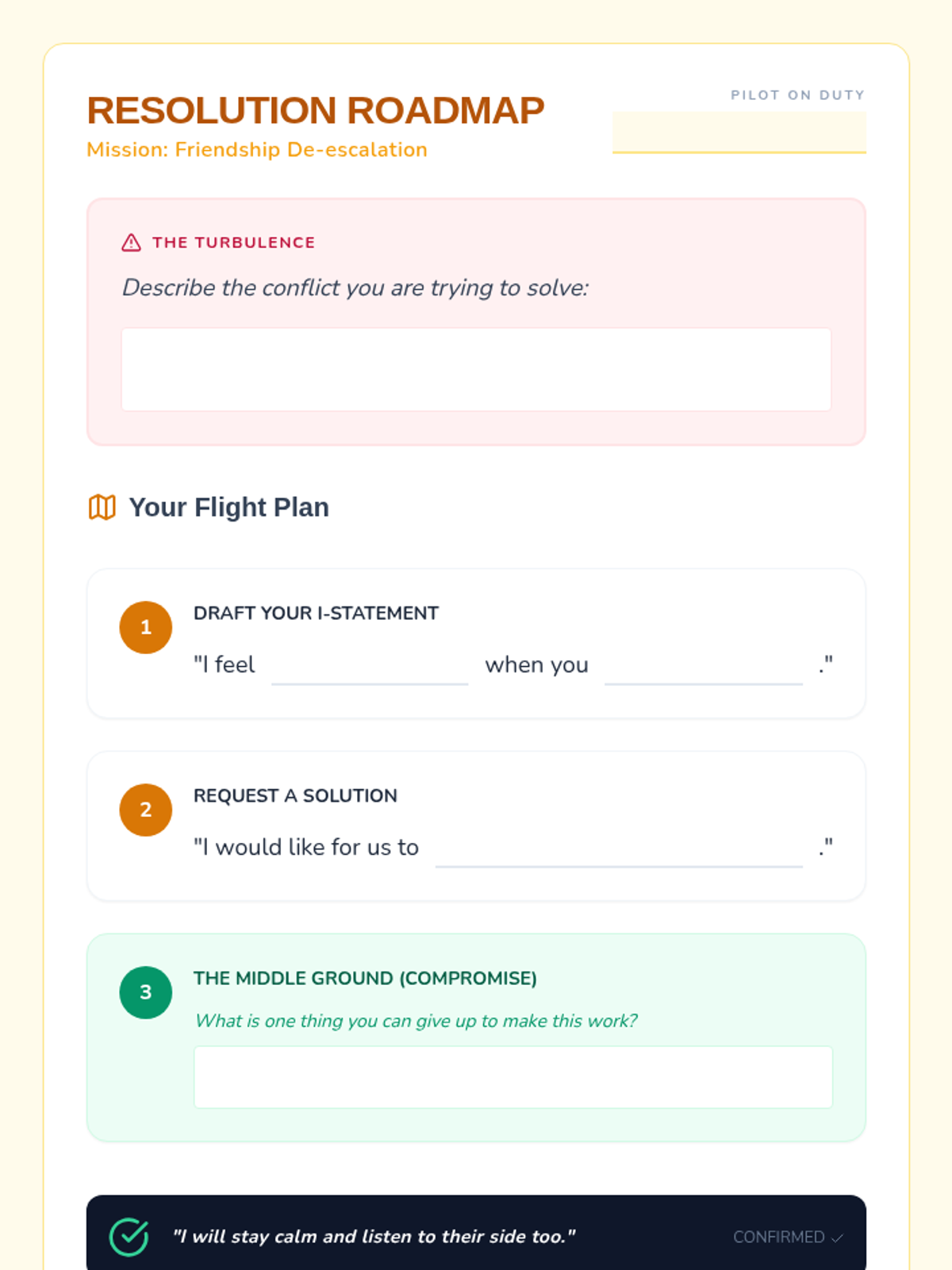Click the Turbulence warning triangle icon

coord(131,243)
